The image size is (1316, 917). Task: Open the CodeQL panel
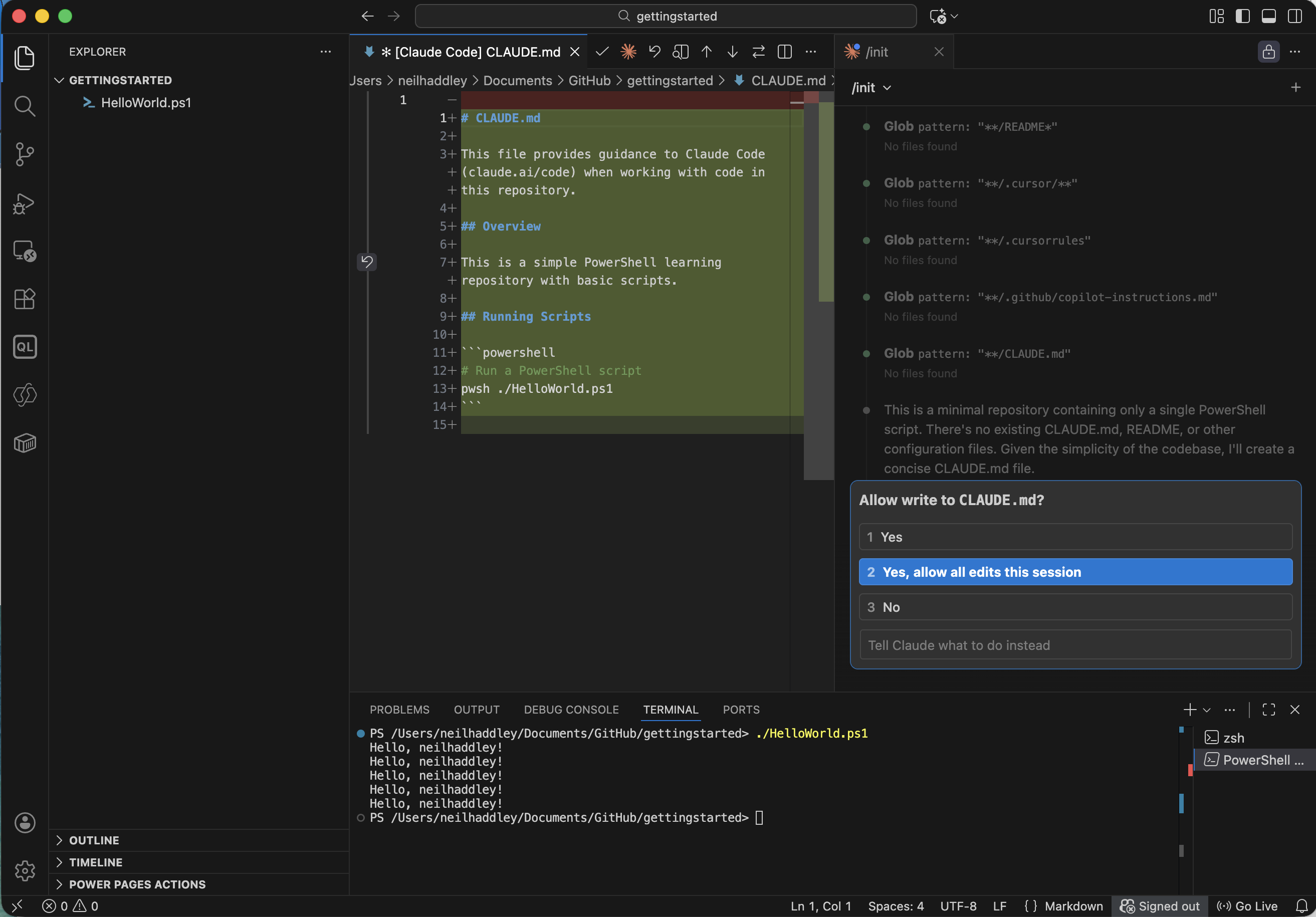pos(25,347)
